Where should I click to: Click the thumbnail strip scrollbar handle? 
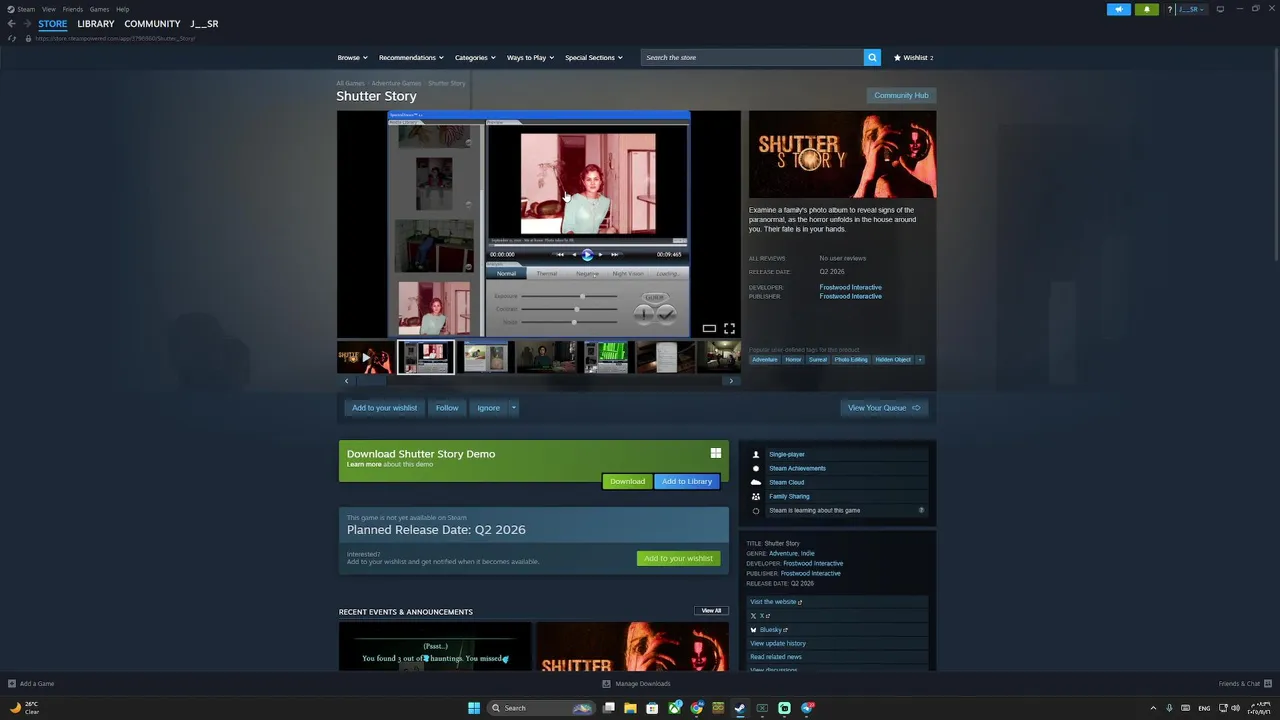point(372,381)
